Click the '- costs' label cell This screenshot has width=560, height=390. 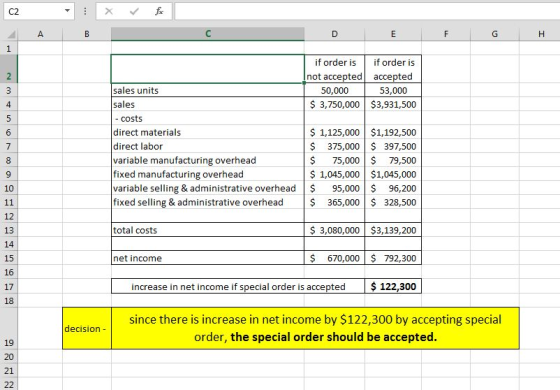[x=208, y=118]
